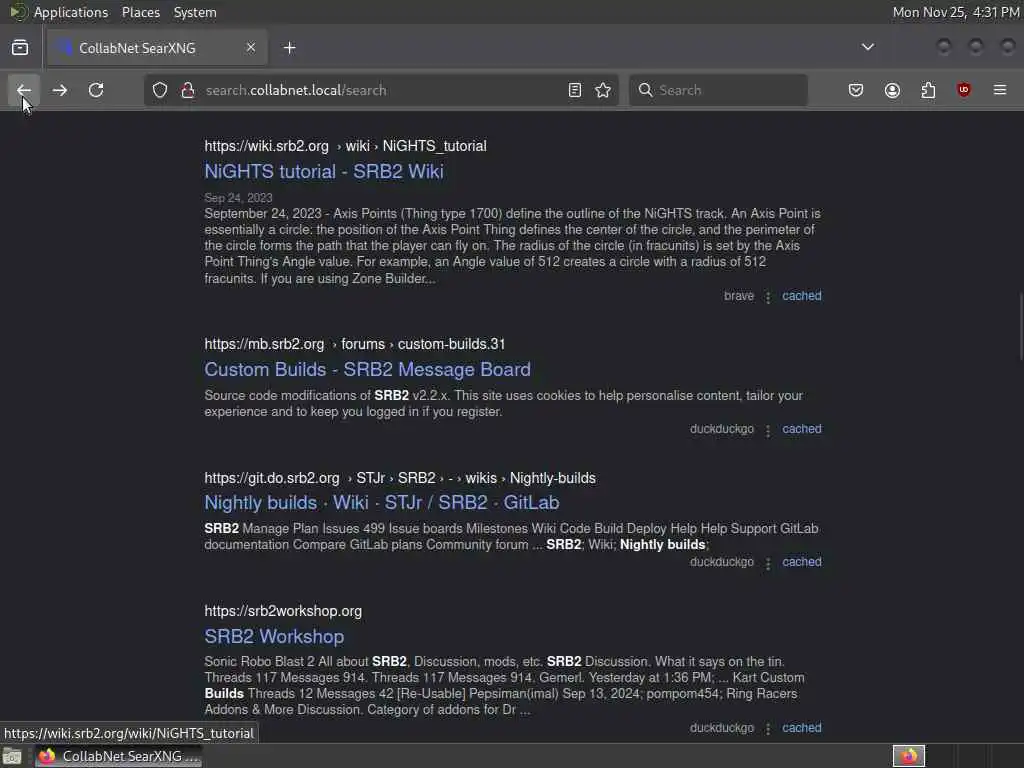Click the https://srb2workshop.org URL text
Viewport: 1024px width, 768px height.
pyautogui.click(x=283, y=611)
